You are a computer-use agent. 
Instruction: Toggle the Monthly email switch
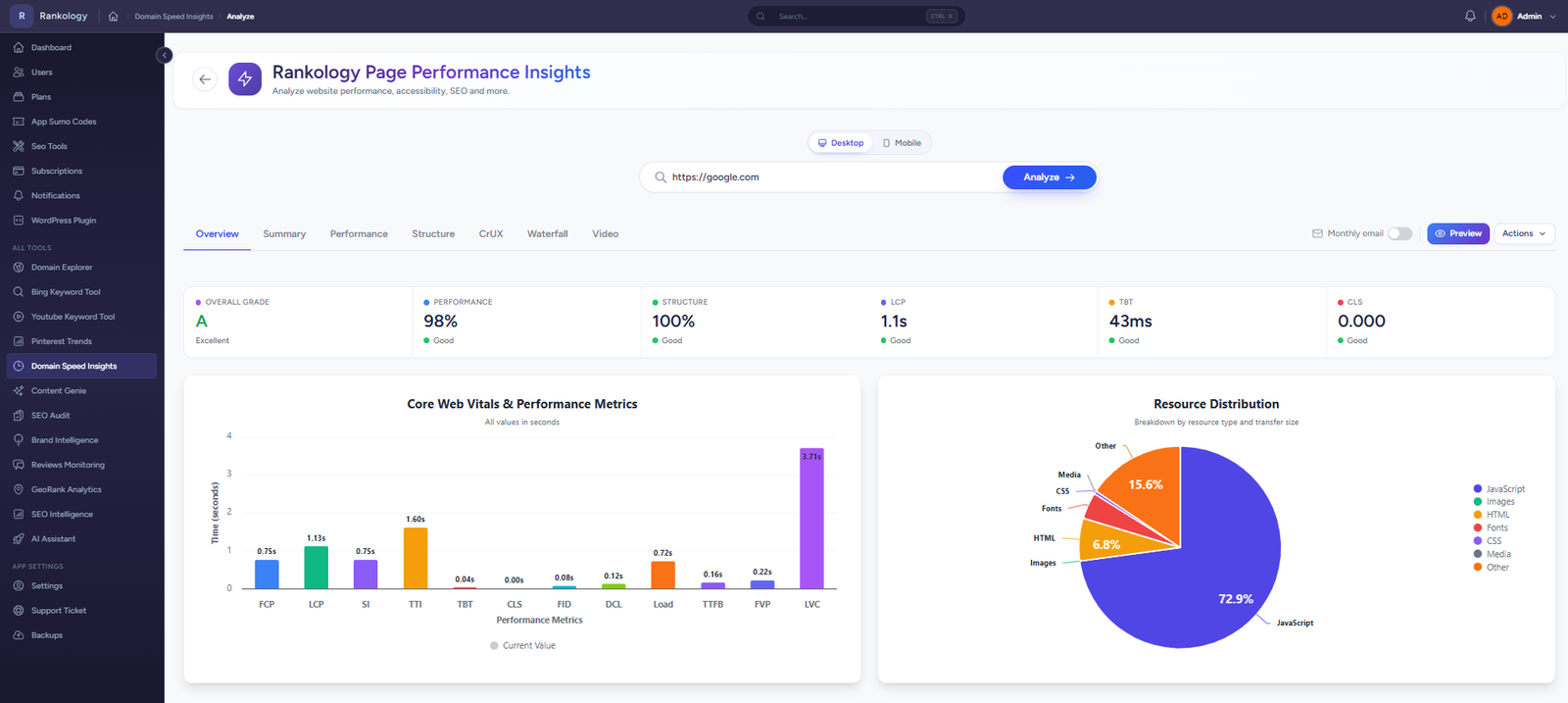point(1399,233)
